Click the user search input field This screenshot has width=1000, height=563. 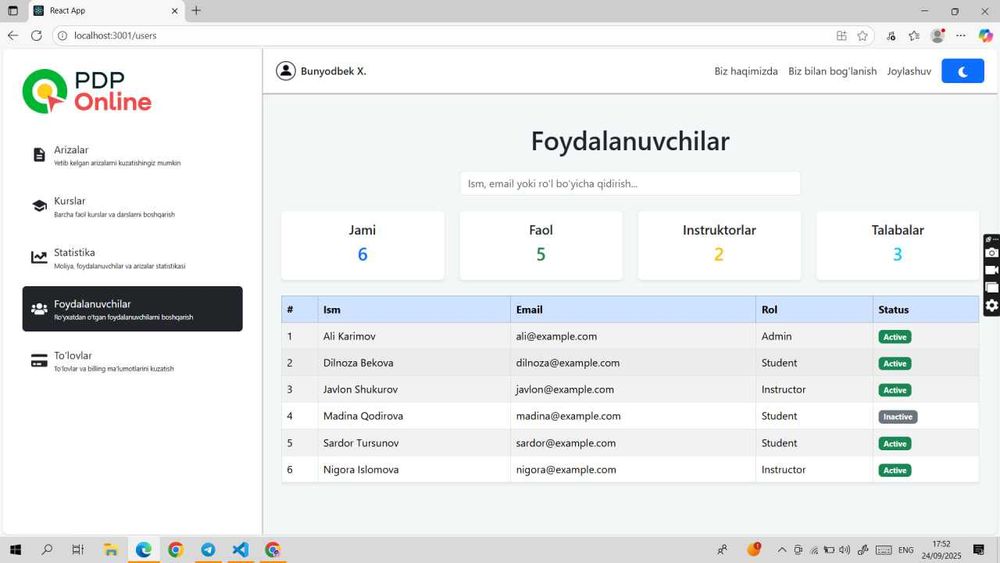629,184
